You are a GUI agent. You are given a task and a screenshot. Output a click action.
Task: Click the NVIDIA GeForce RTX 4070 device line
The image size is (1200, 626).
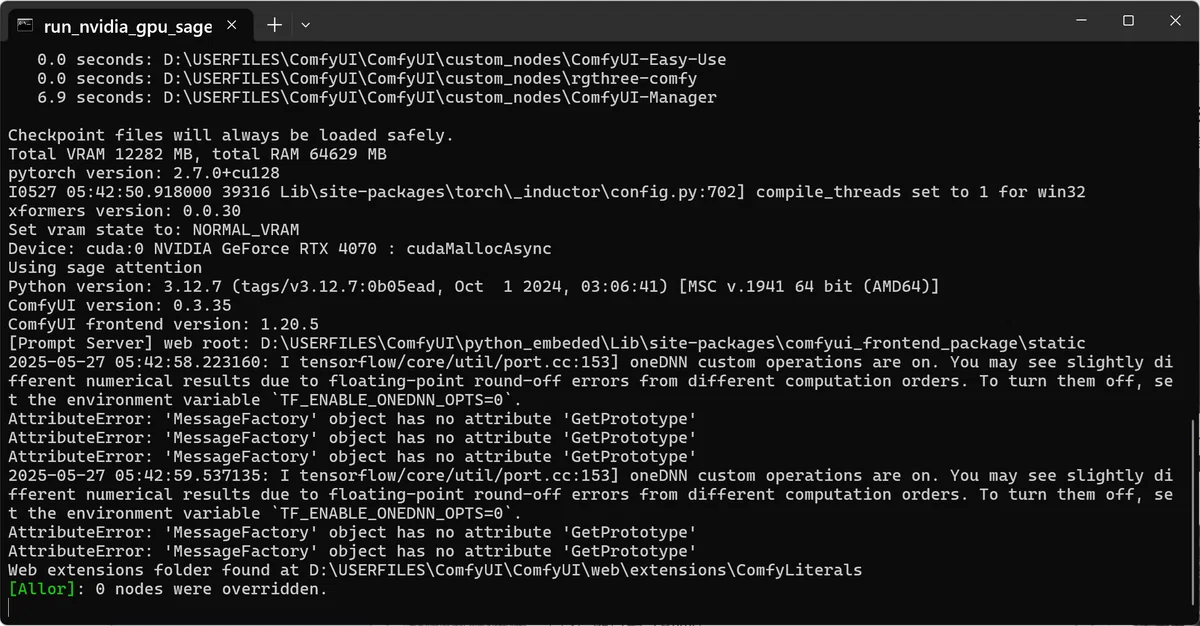click(x=280, y=248)
